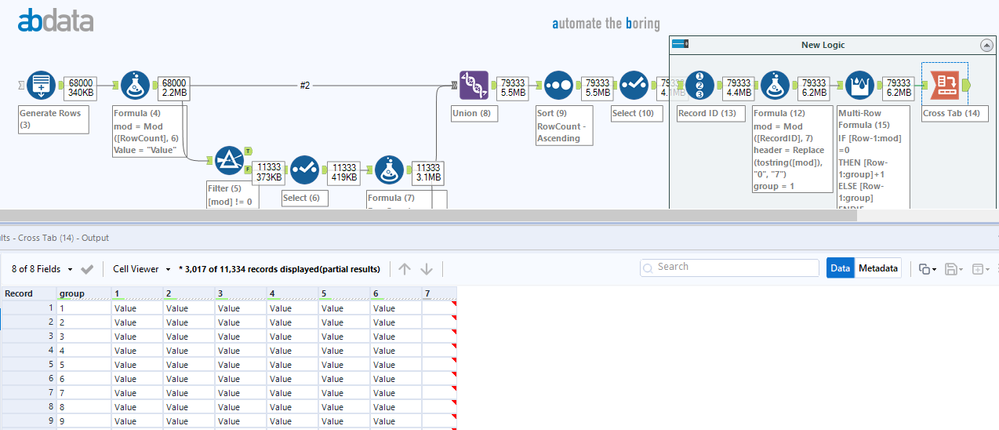Select the Sort (9) tool icon

click(x=559, y=85)
